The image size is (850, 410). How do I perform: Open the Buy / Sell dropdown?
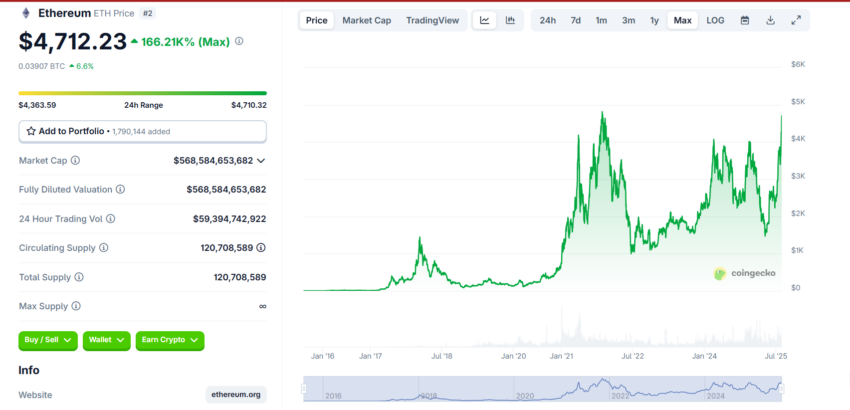pyautogui.click(x=48, y=341)
